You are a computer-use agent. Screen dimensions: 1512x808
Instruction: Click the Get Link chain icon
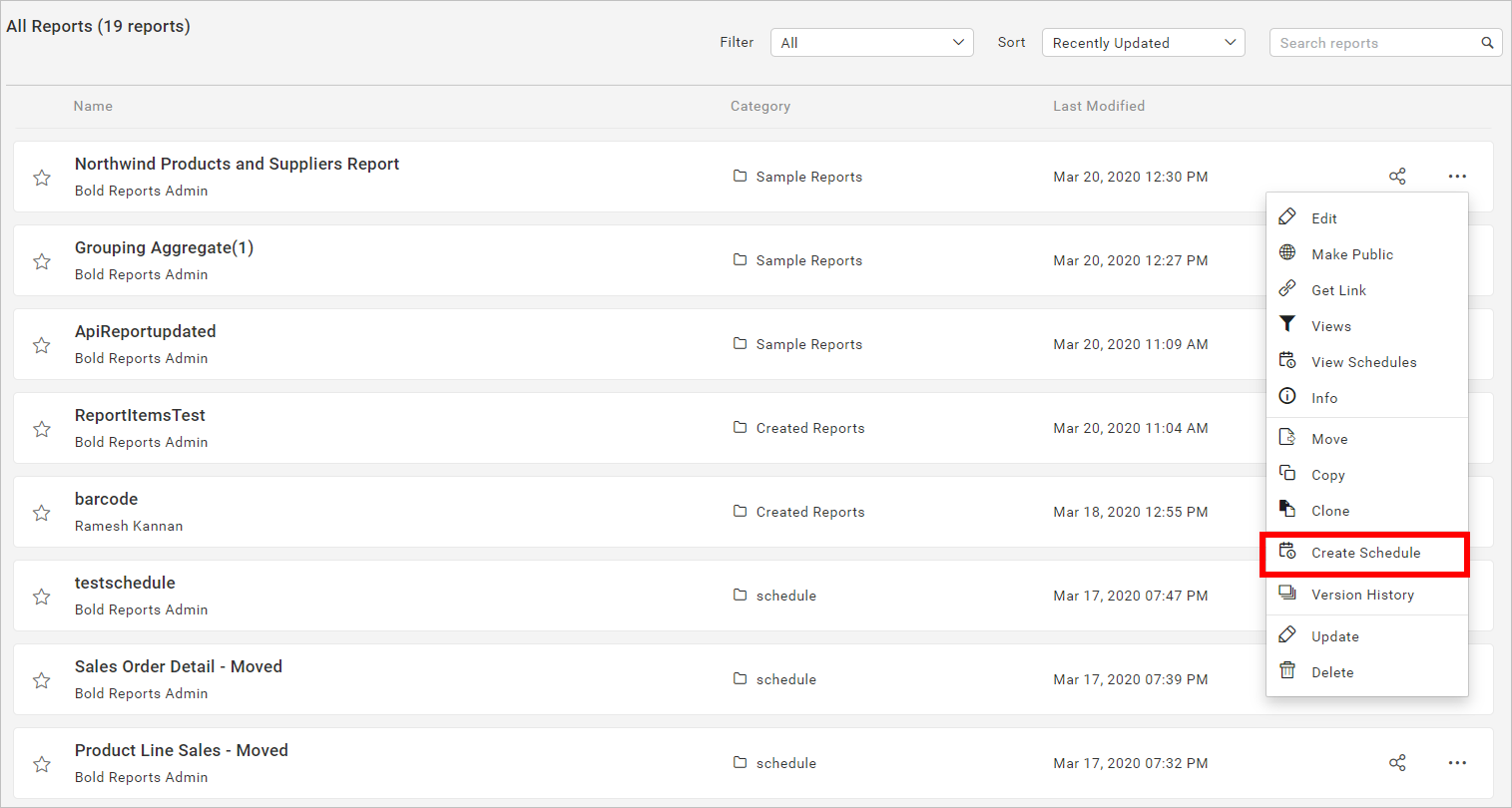1287,289
